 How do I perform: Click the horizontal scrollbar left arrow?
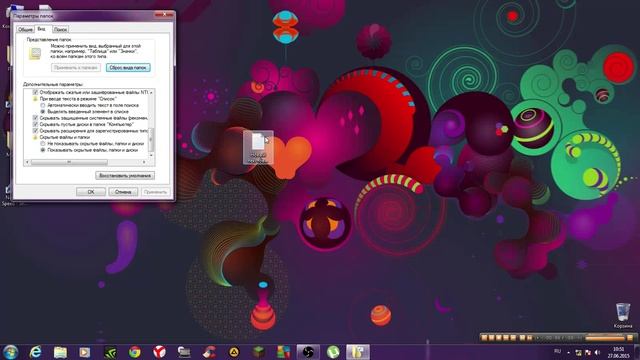click(x=27, y=162)
